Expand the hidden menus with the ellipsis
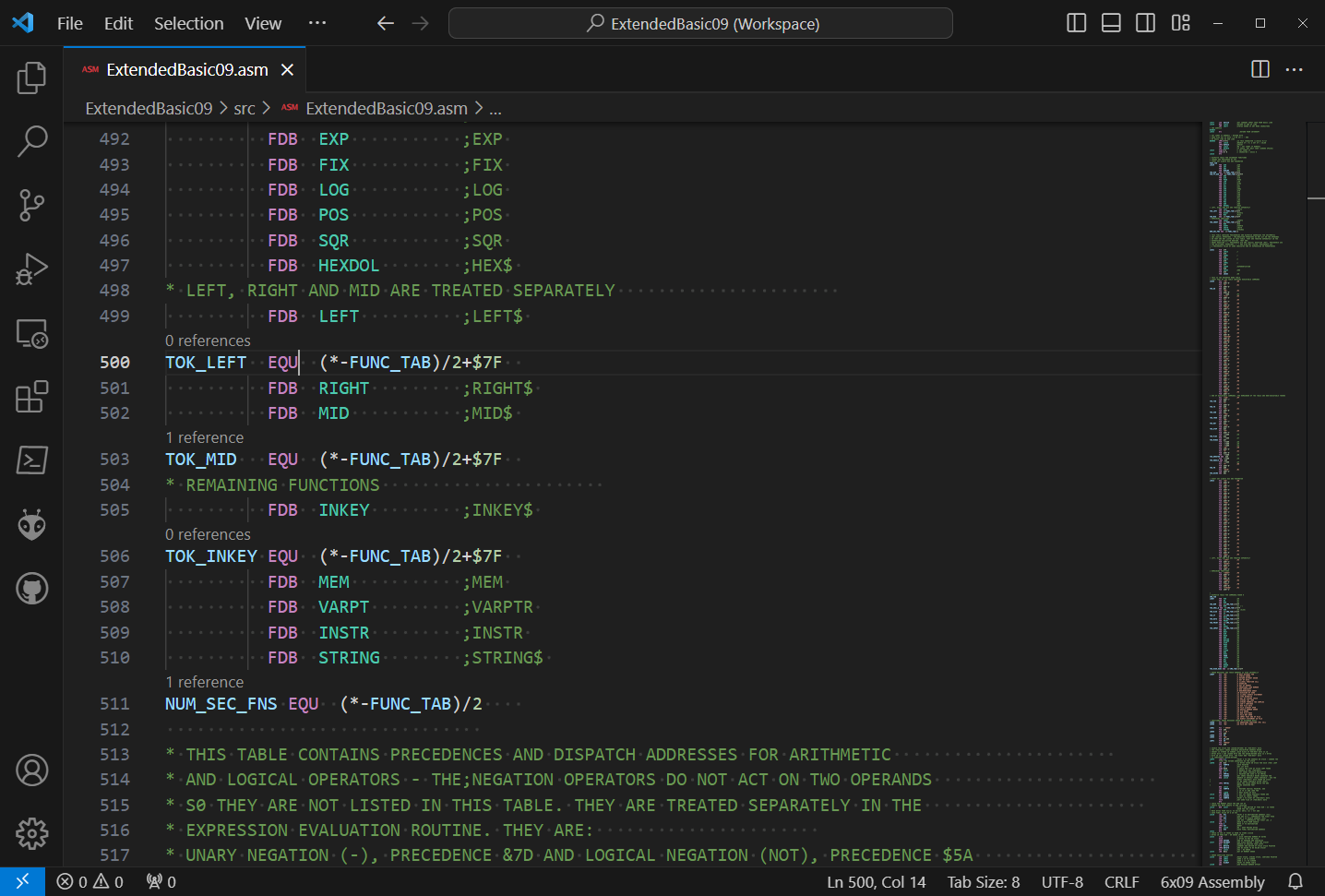The image size is (1325, 896). 317,23
